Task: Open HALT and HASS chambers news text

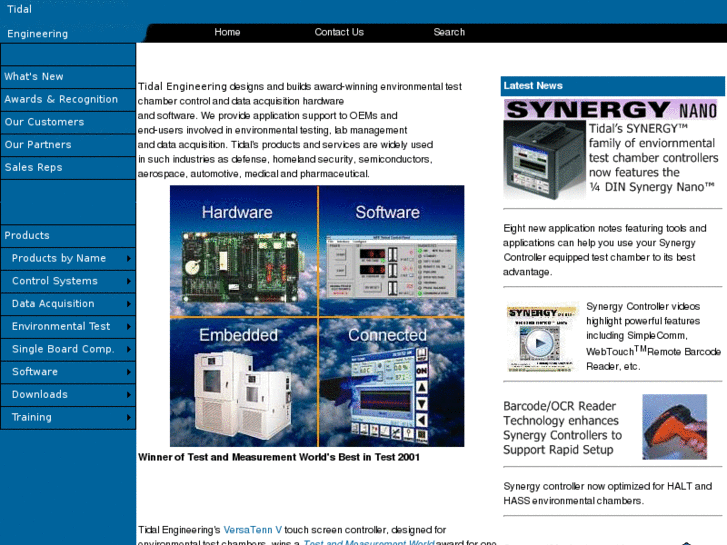Action: coord(607,494)
